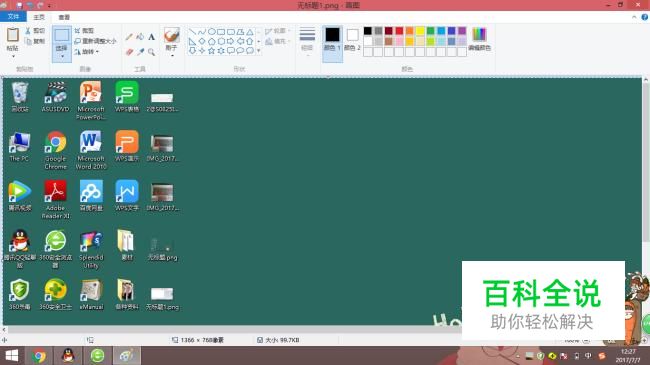Viewport: 650px width, 365px height.
Task: Expand the Paste dropdown arrow
Action: point(13,56)
